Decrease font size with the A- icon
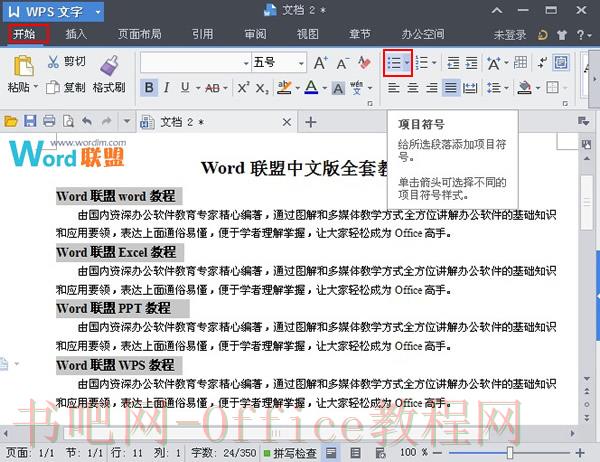Image resolution: width=600 pixels, height=462 pixels. pyautogui.click(x=342, y=63)
